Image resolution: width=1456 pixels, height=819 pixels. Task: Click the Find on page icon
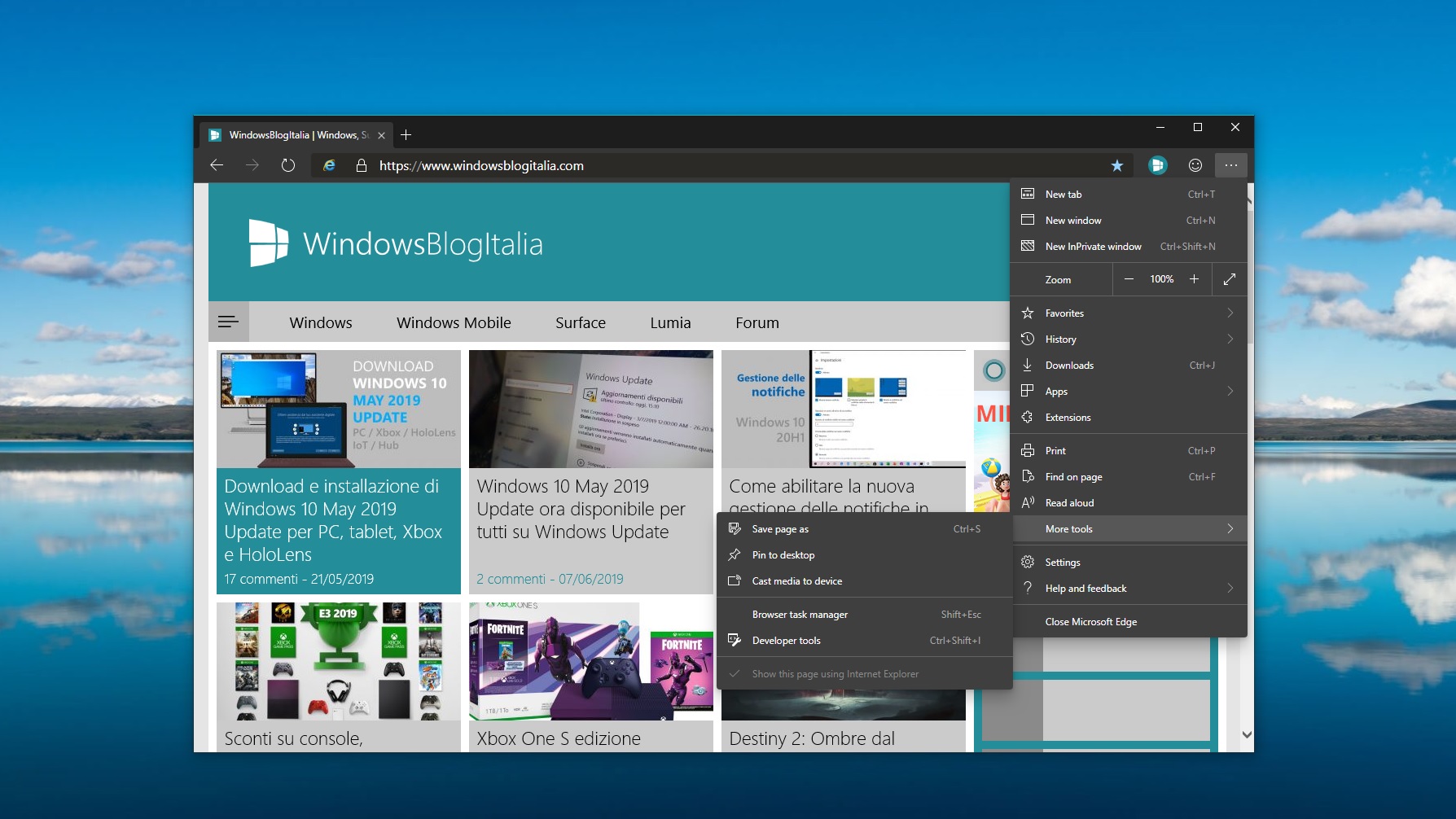pos(1028,476)
